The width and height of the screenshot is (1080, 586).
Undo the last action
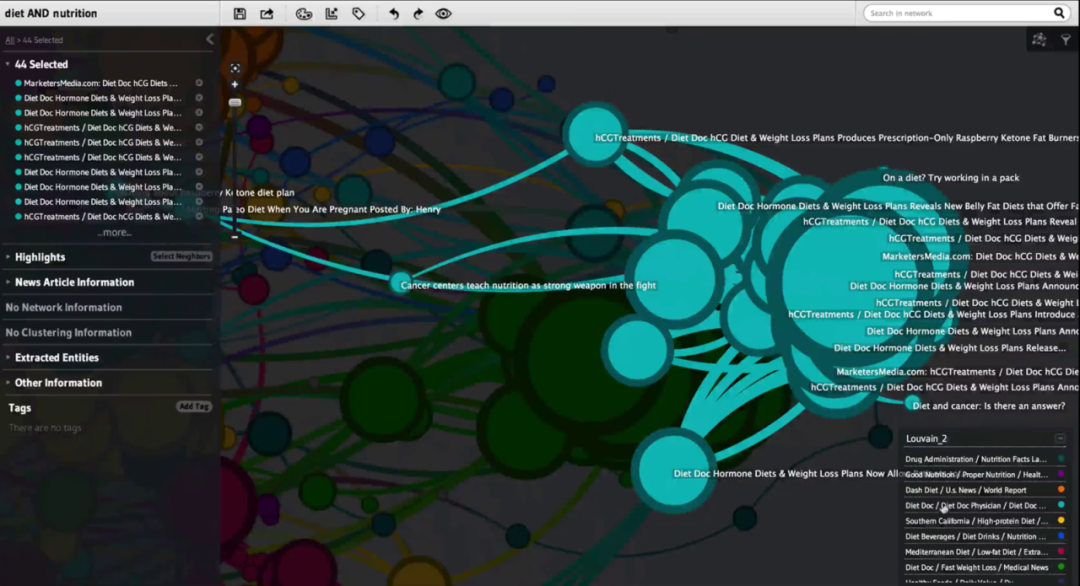pyautogui.click(x=393, y=14)
